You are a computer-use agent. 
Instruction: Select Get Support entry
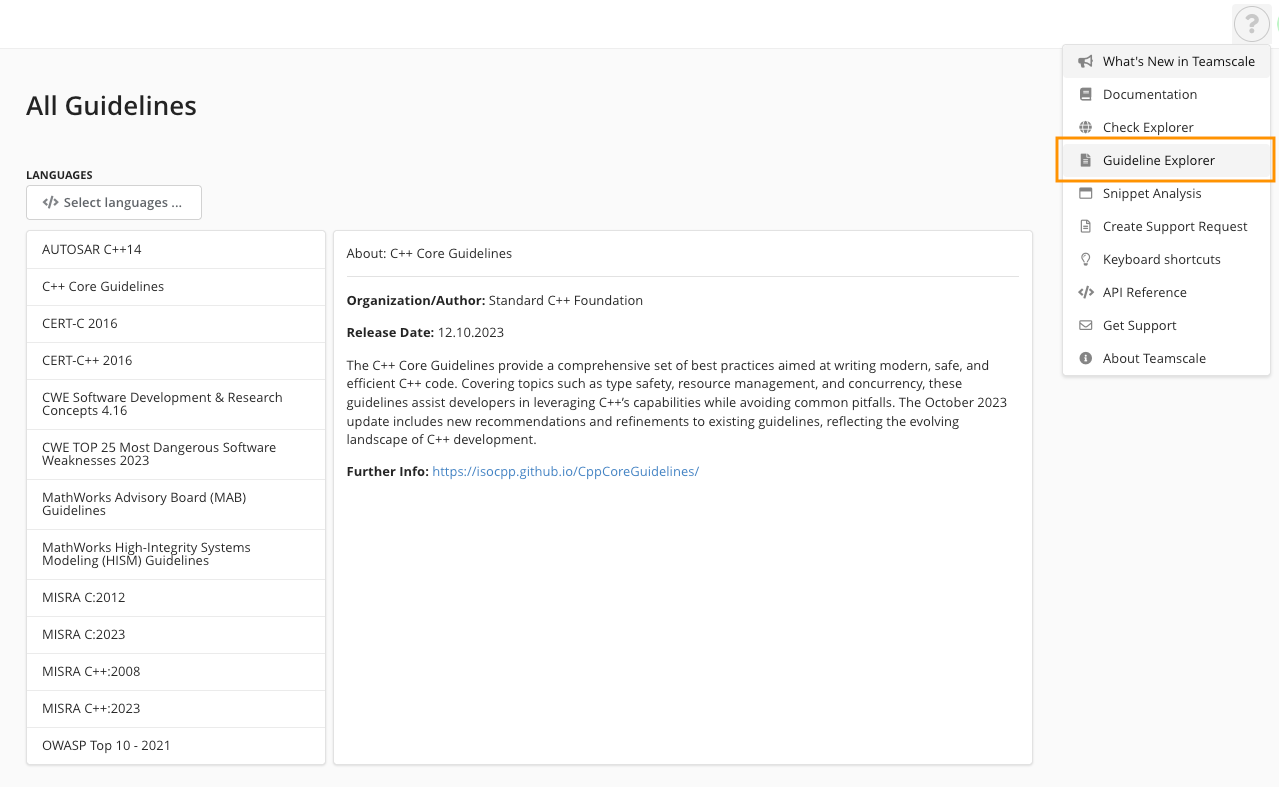[1166, 325]
